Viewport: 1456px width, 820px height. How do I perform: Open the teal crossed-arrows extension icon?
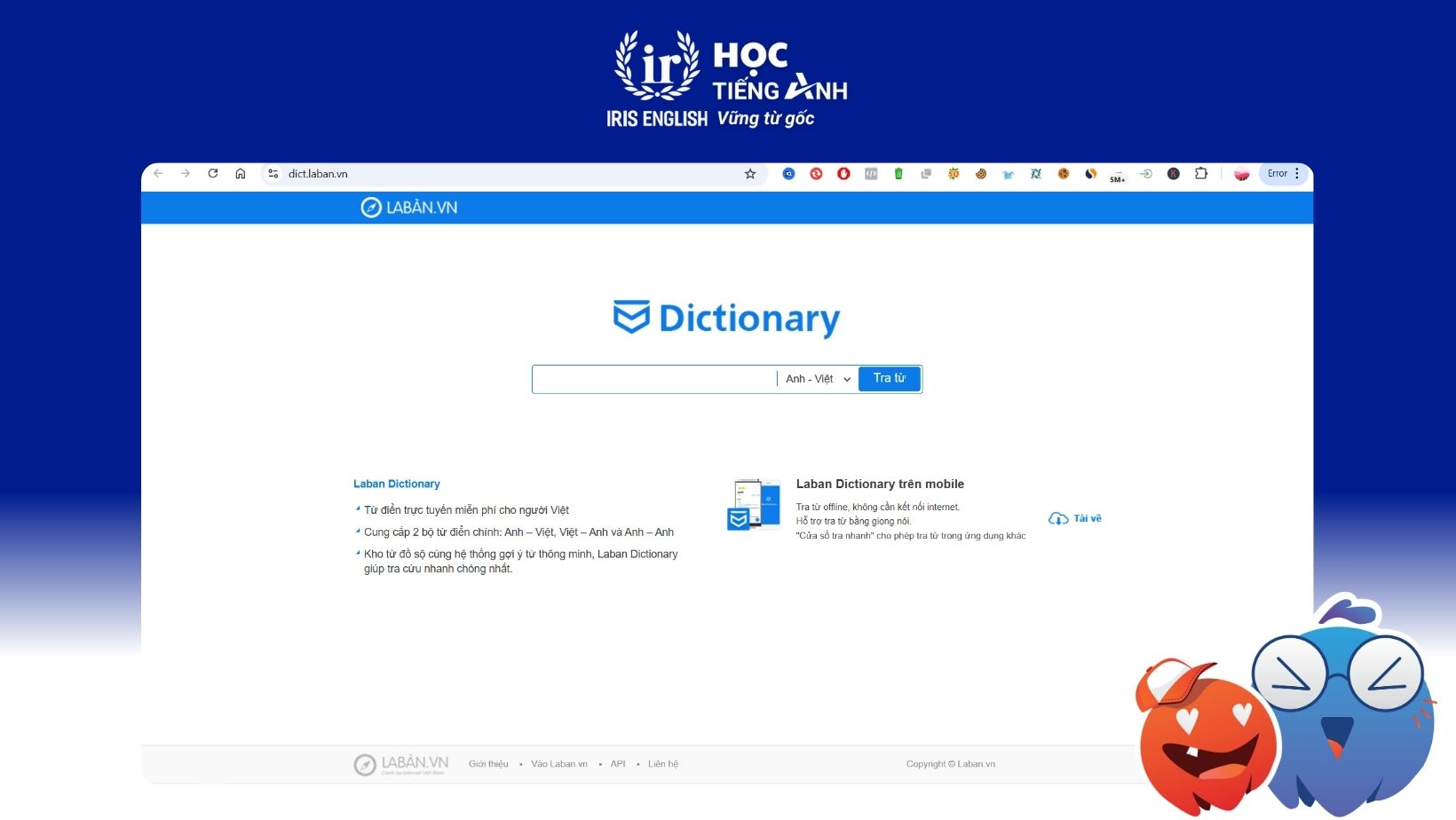[1036, 174]
